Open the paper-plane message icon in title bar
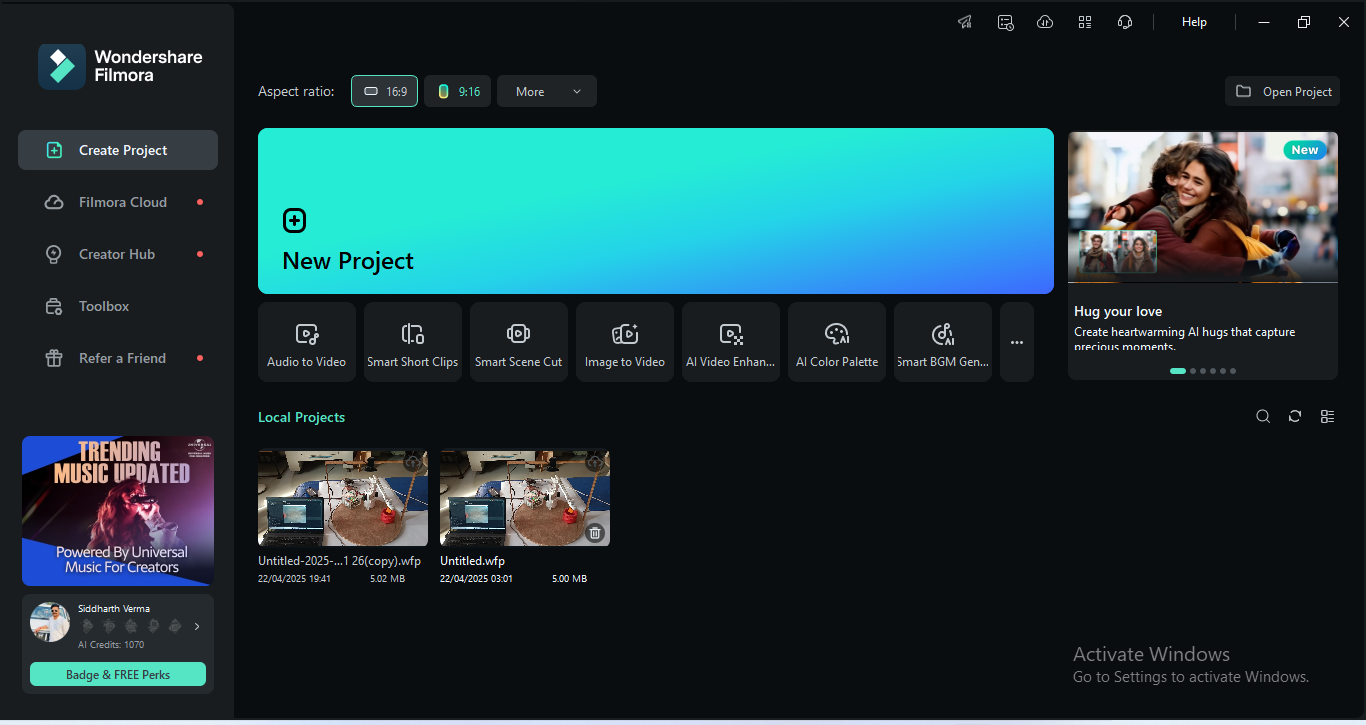Viewport: 1366px width, 725px height. 965,22
